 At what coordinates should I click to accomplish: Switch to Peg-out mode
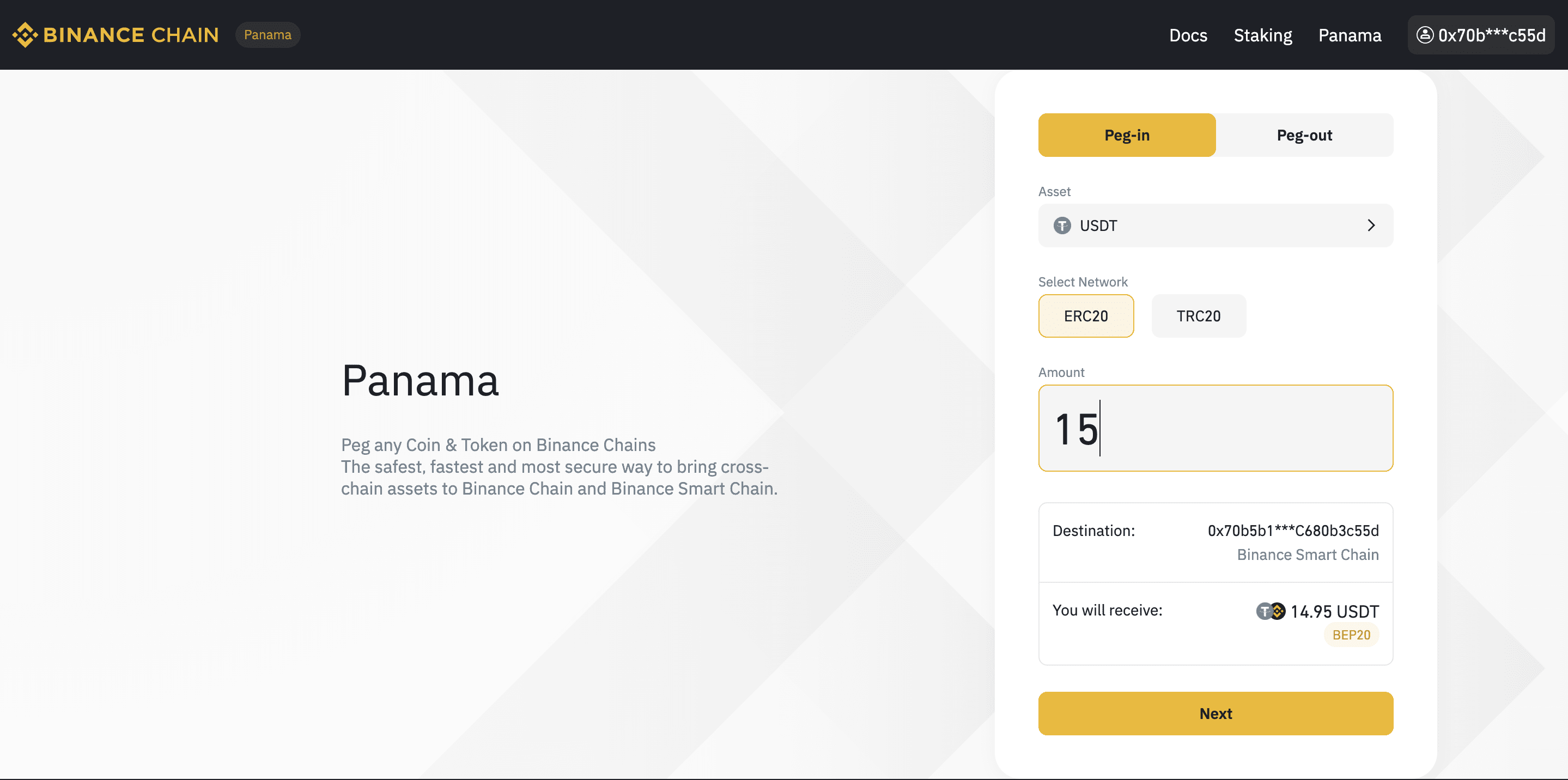pos(1304,135)
